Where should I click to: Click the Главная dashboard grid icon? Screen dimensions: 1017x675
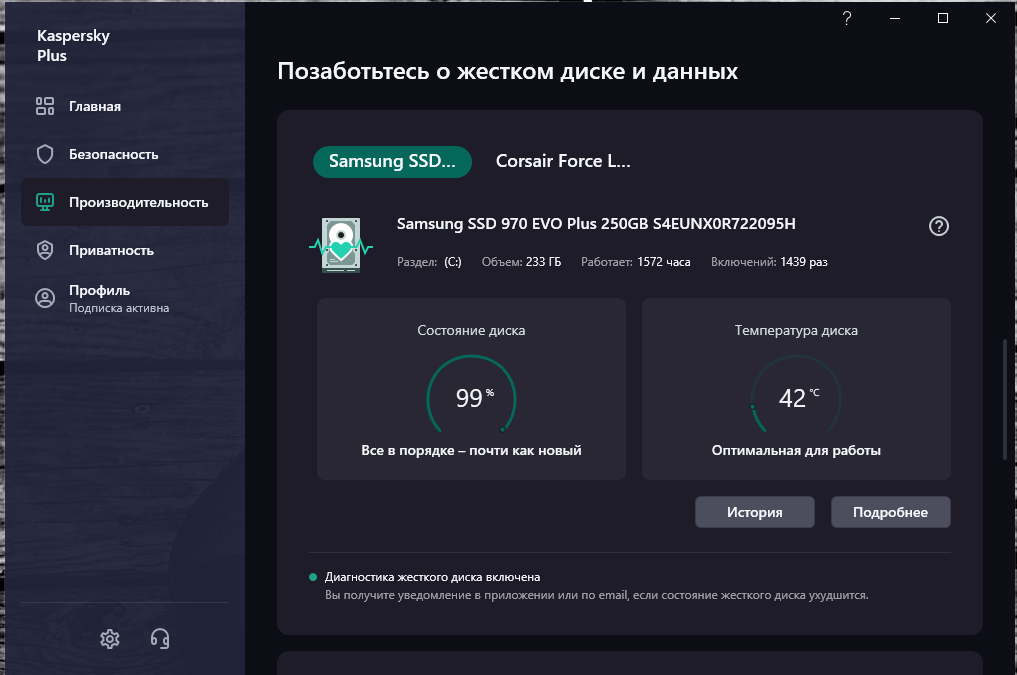45,106
